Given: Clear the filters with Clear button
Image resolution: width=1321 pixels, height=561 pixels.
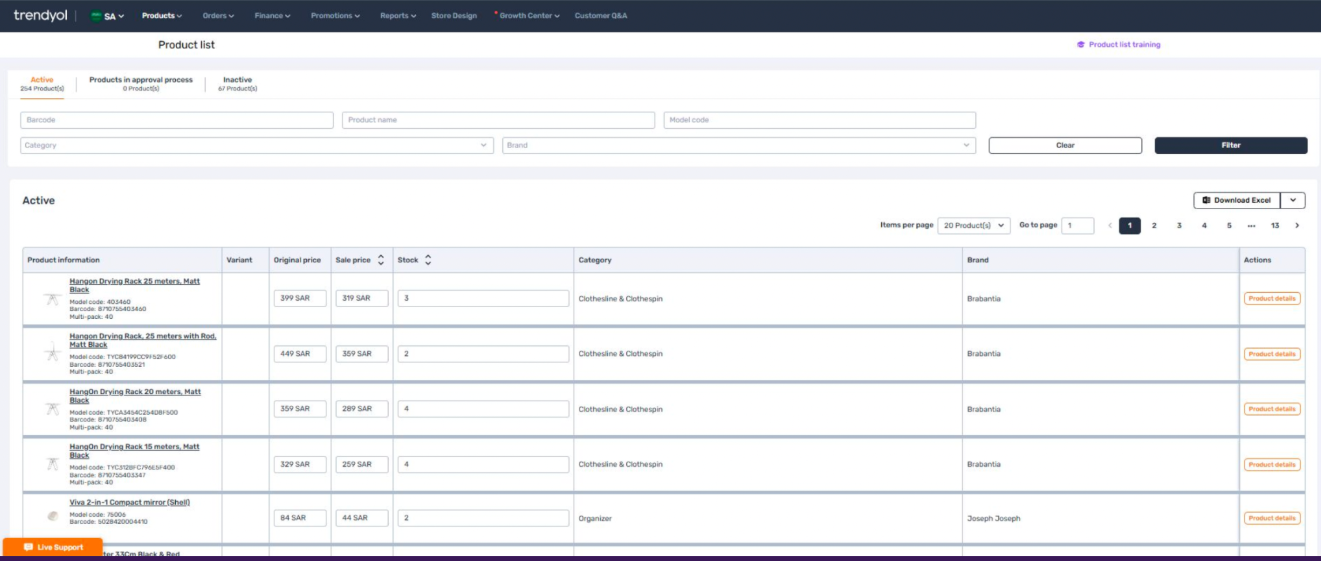Looking at the screenshot, I should point(1065,145).
